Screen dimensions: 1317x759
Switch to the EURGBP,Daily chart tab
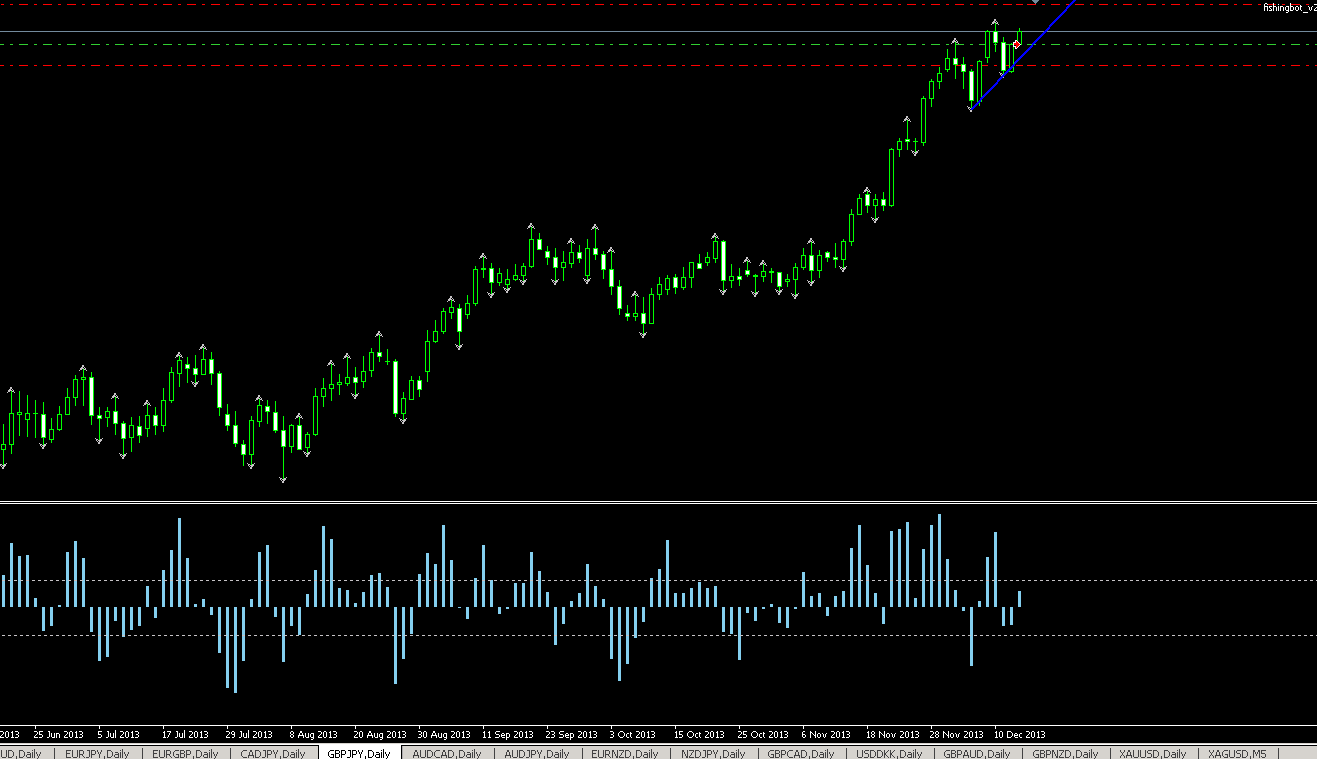click(x=185, y=753)
